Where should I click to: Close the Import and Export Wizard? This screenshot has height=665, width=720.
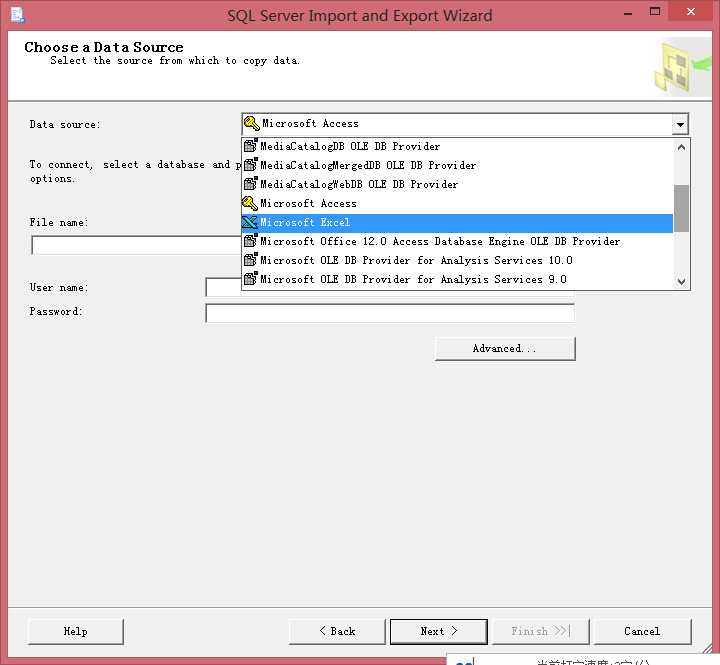point(691,12)
